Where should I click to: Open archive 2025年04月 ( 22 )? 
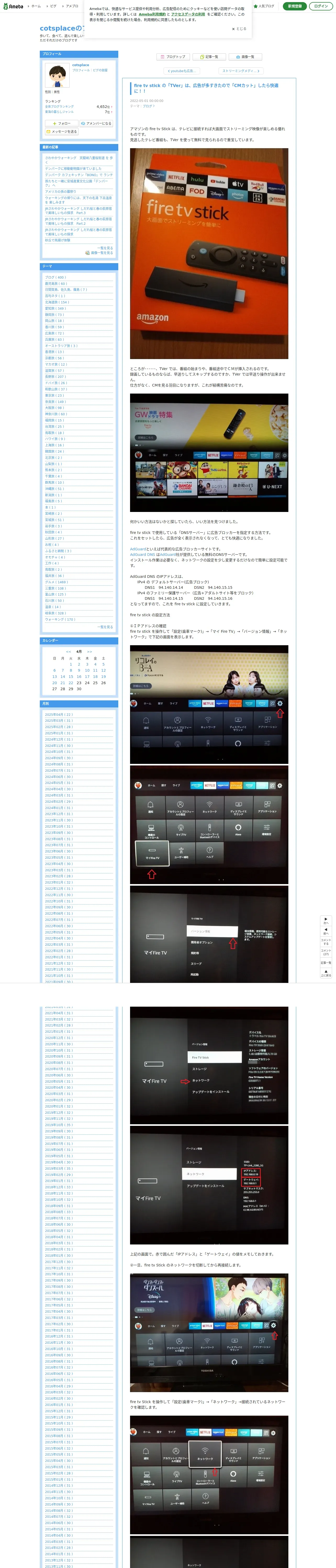(59, 714)
